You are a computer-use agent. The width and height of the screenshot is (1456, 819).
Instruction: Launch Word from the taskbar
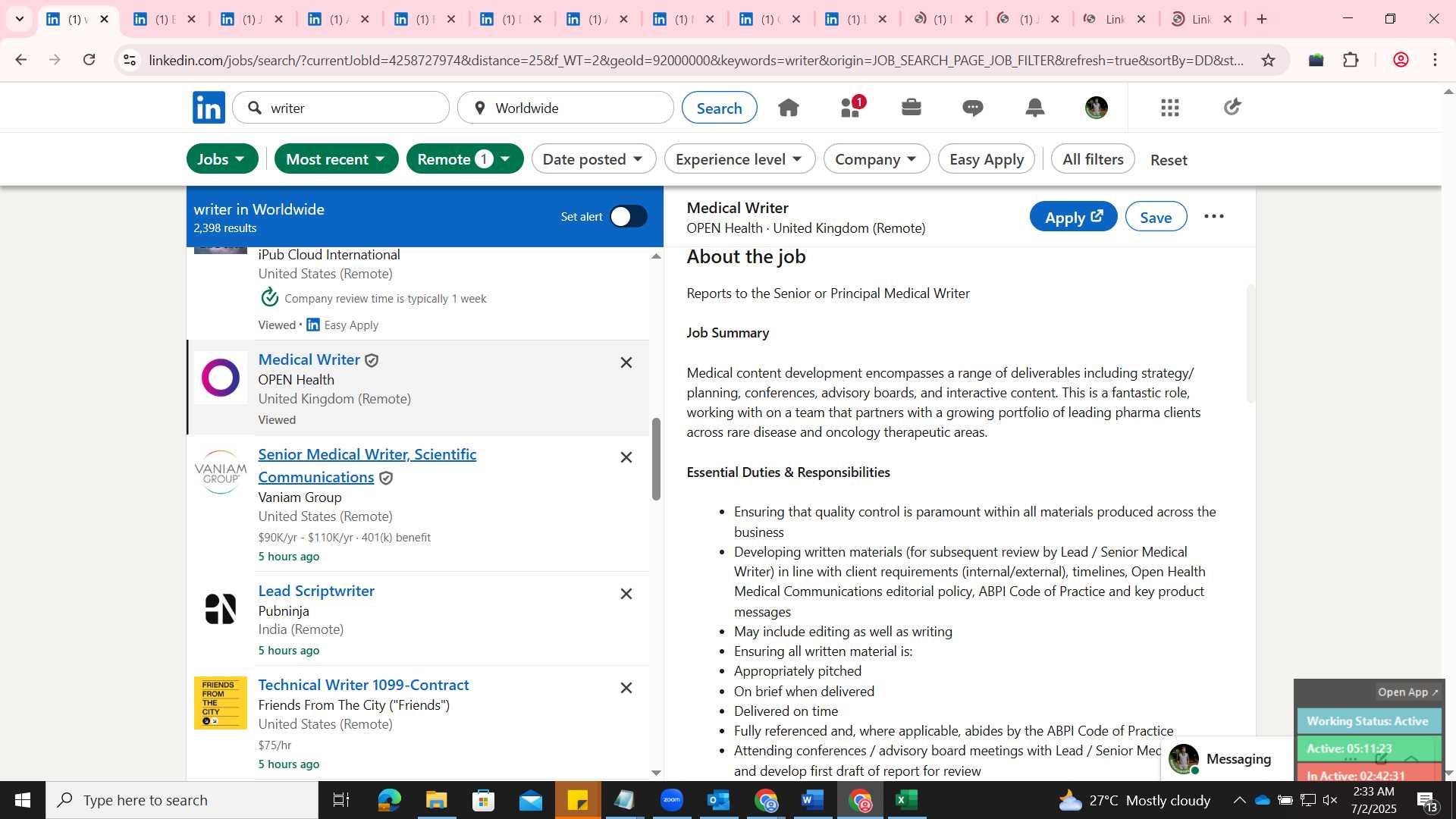tap(812, 800)
